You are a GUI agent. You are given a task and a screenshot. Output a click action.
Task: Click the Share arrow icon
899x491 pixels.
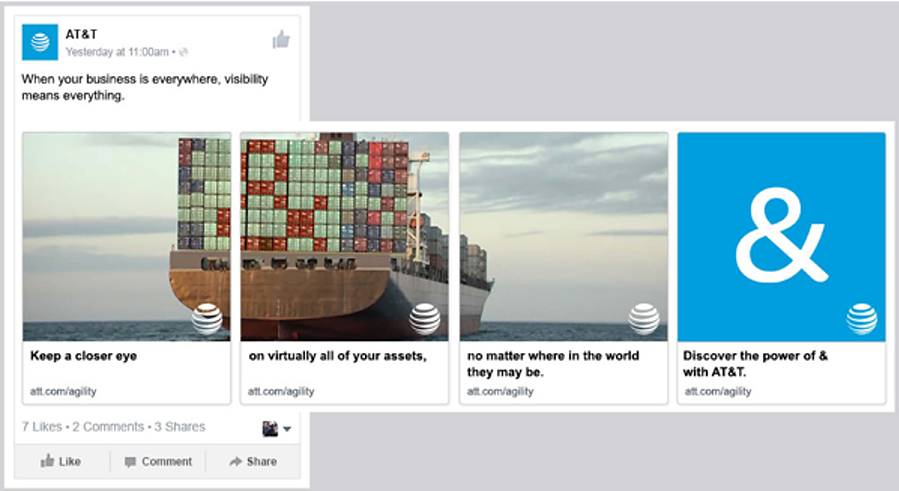[235, 461]
